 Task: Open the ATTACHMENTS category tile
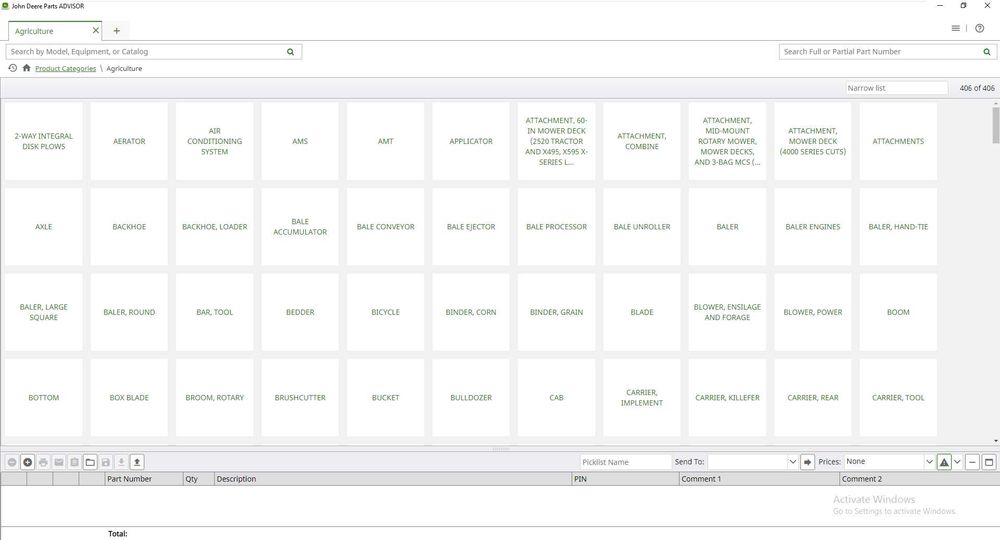(898, 141)
